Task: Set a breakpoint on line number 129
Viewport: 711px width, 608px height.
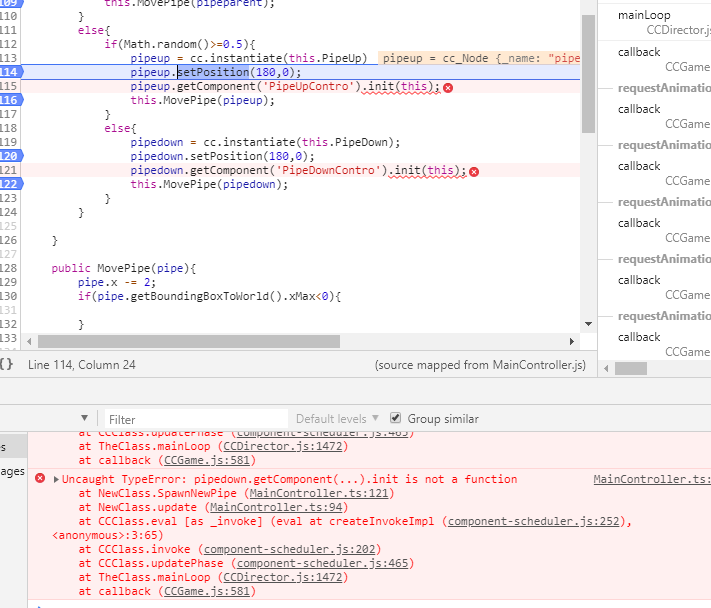Action: point(9,282)
